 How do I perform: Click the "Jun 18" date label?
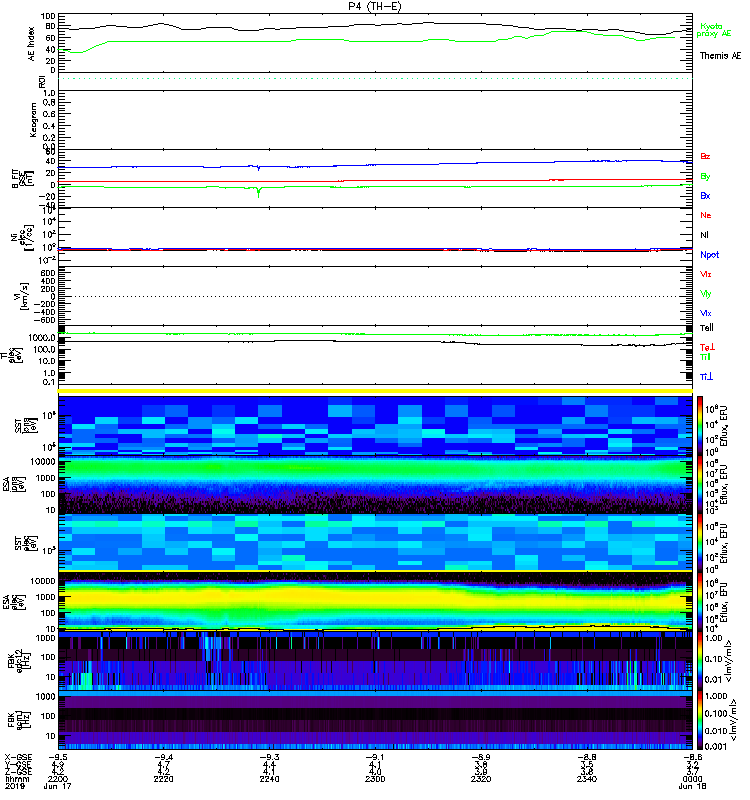[x=692, y=786]
